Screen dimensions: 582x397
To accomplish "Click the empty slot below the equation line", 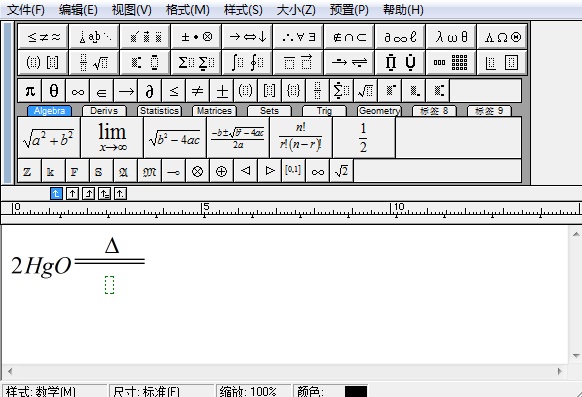I will 109,285.
